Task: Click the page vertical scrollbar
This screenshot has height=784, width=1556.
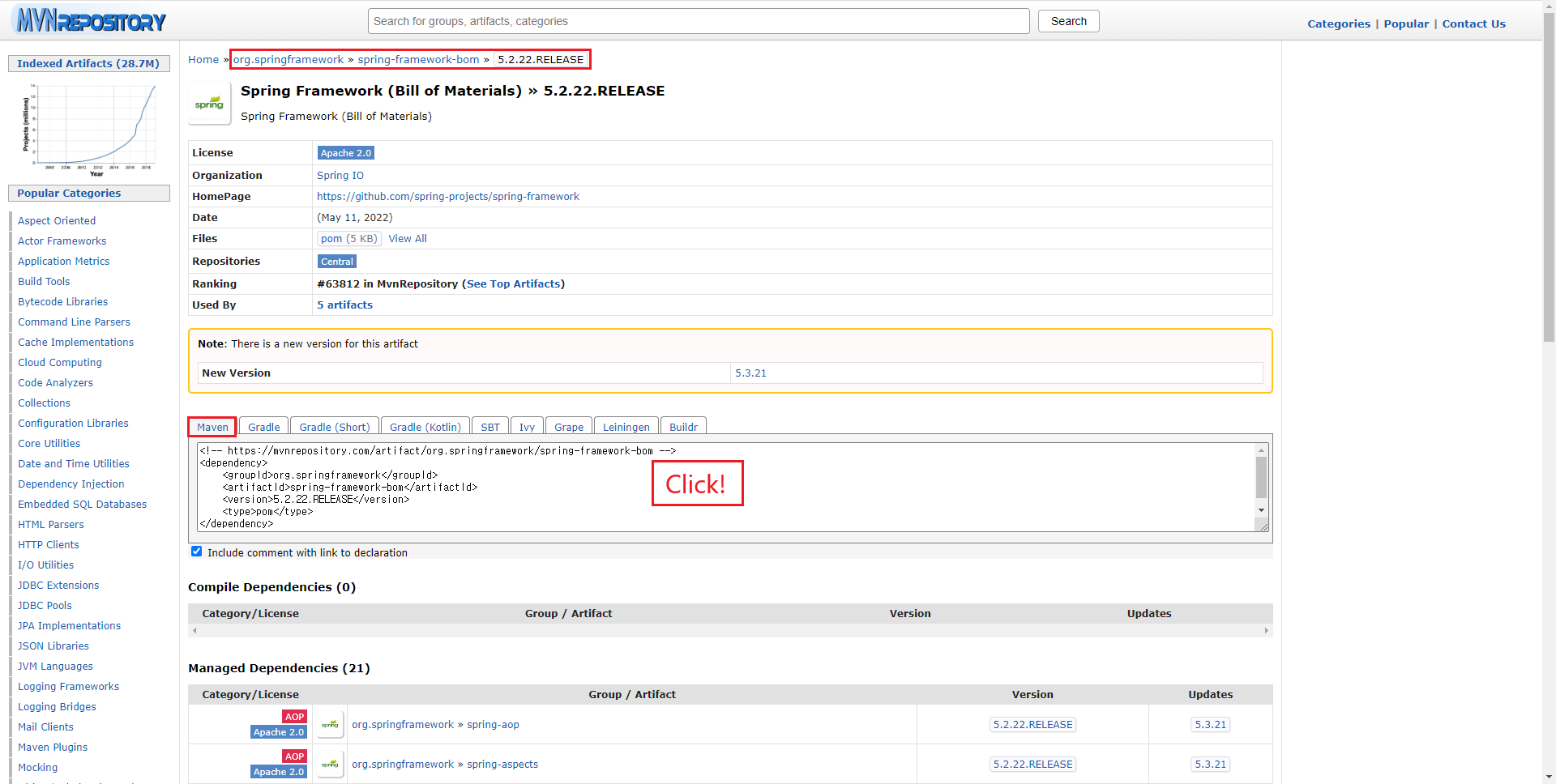Action: point(1549,178)
